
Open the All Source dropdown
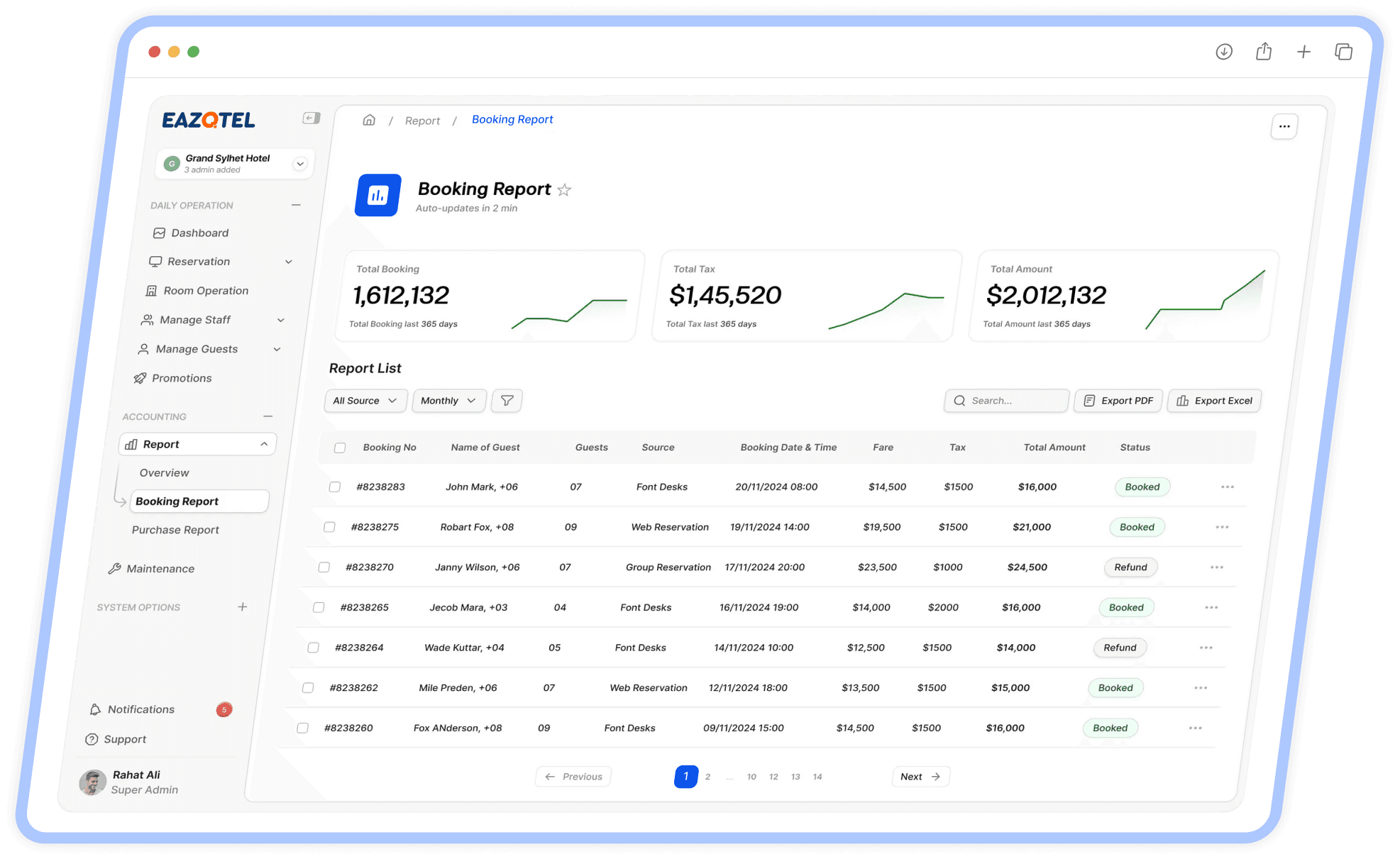365,401
